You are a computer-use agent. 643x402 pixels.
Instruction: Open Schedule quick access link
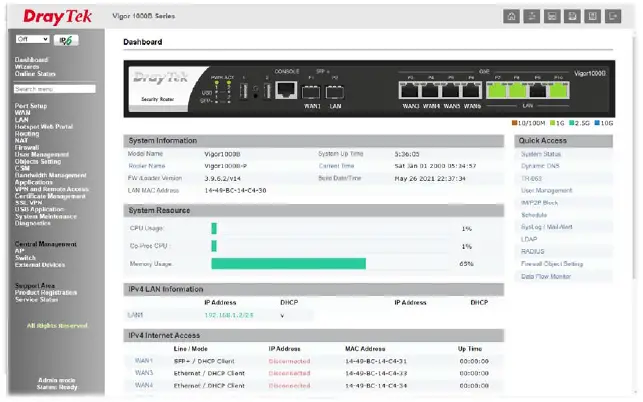tap(534, 215)
